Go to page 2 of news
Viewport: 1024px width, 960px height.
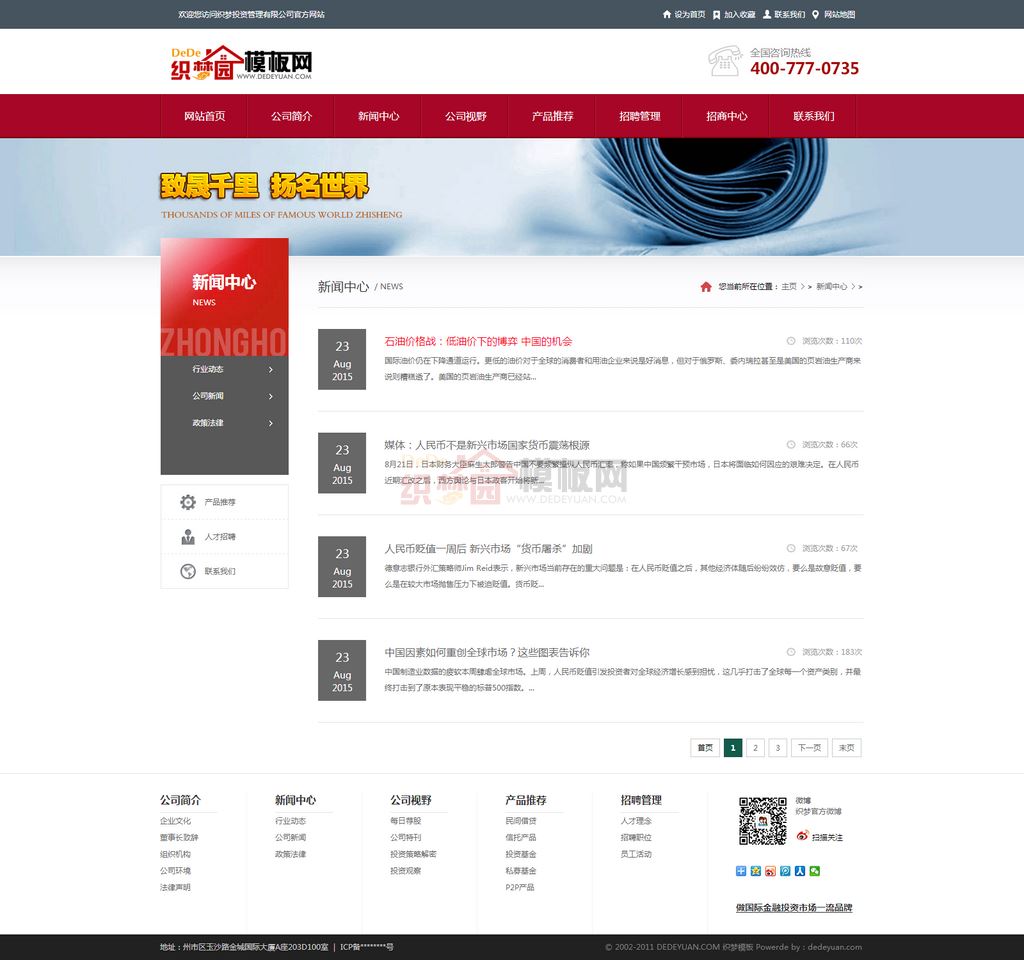pyautogui.click(x=756, y=748)
